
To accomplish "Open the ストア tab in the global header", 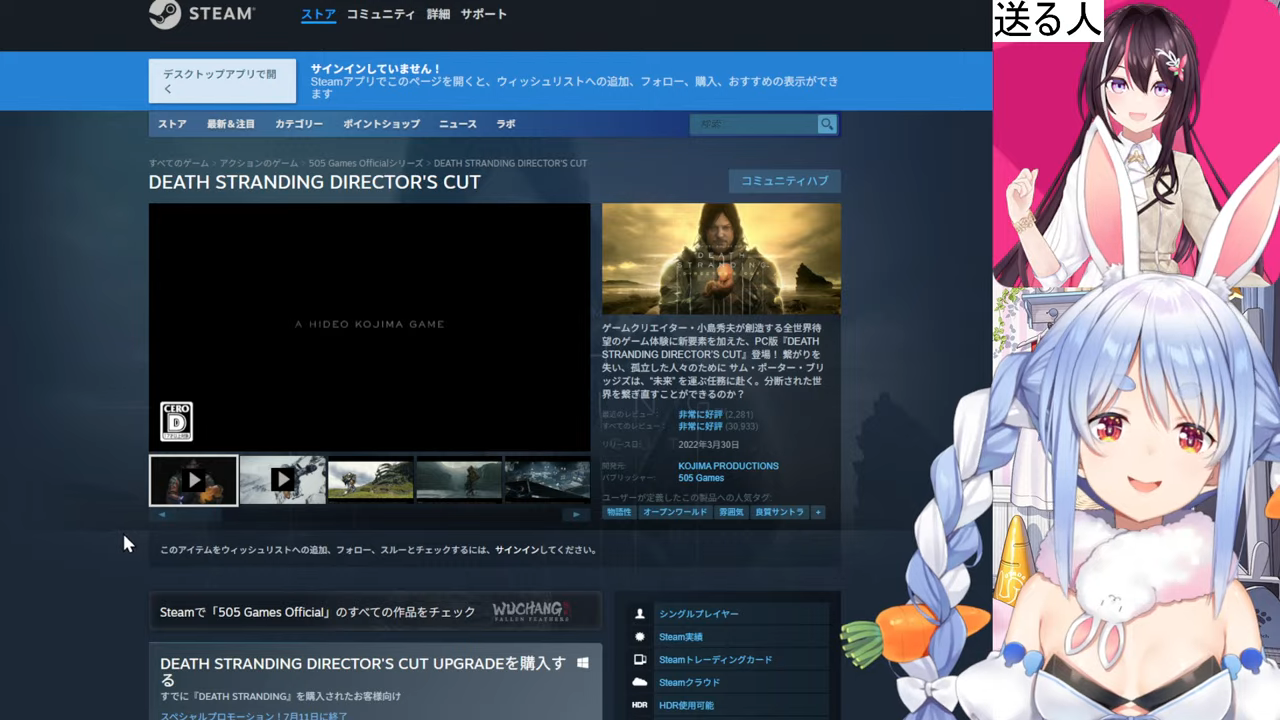I will (x=319, y=14).
